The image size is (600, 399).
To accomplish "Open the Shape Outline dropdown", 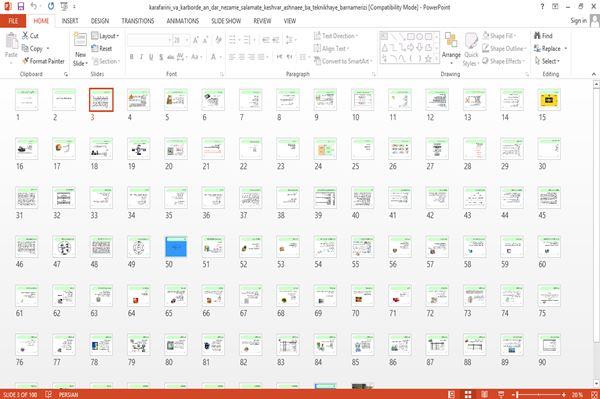I will 504,49.
